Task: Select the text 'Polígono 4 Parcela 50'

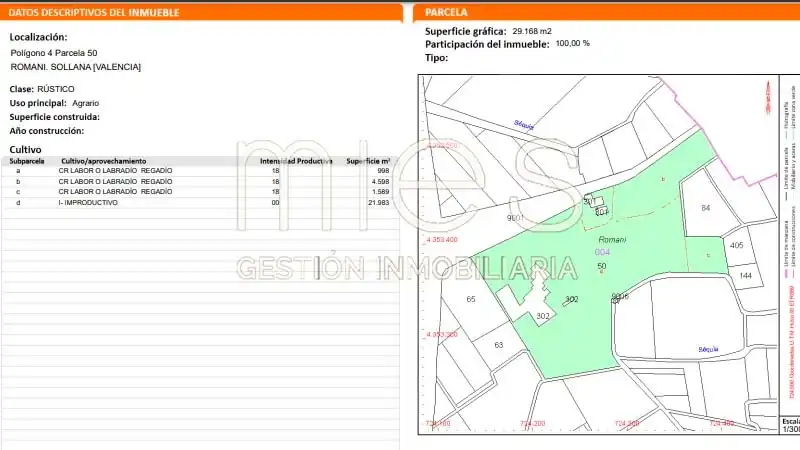Action: coord(54,53)
